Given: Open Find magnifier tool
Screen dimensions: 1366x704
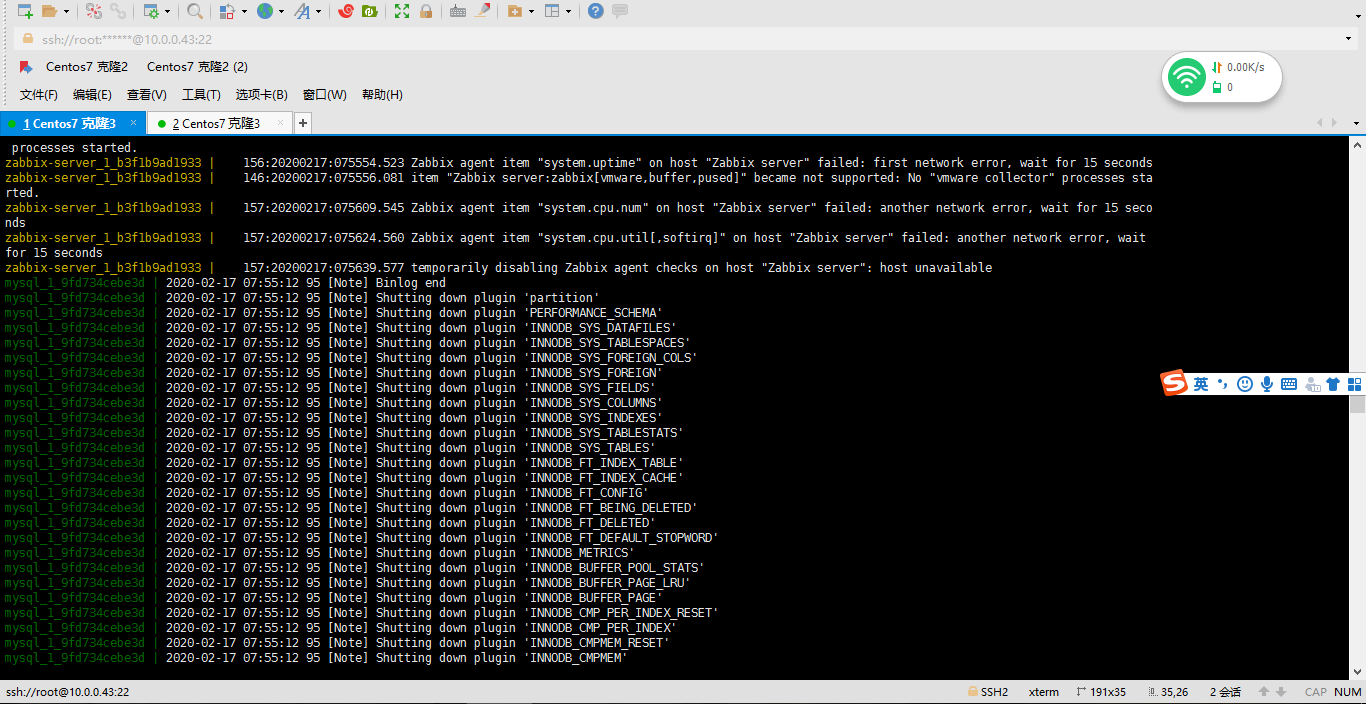Looking at the screenshot, I should pos(195,11).
